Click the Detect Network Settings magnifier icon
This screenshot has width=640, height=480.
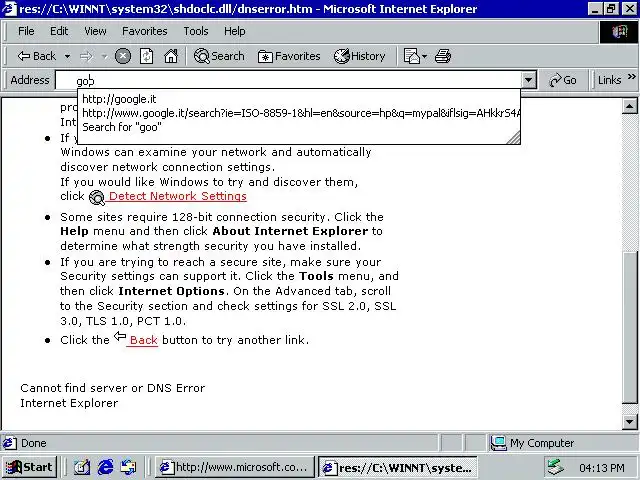tap(97, 198)
